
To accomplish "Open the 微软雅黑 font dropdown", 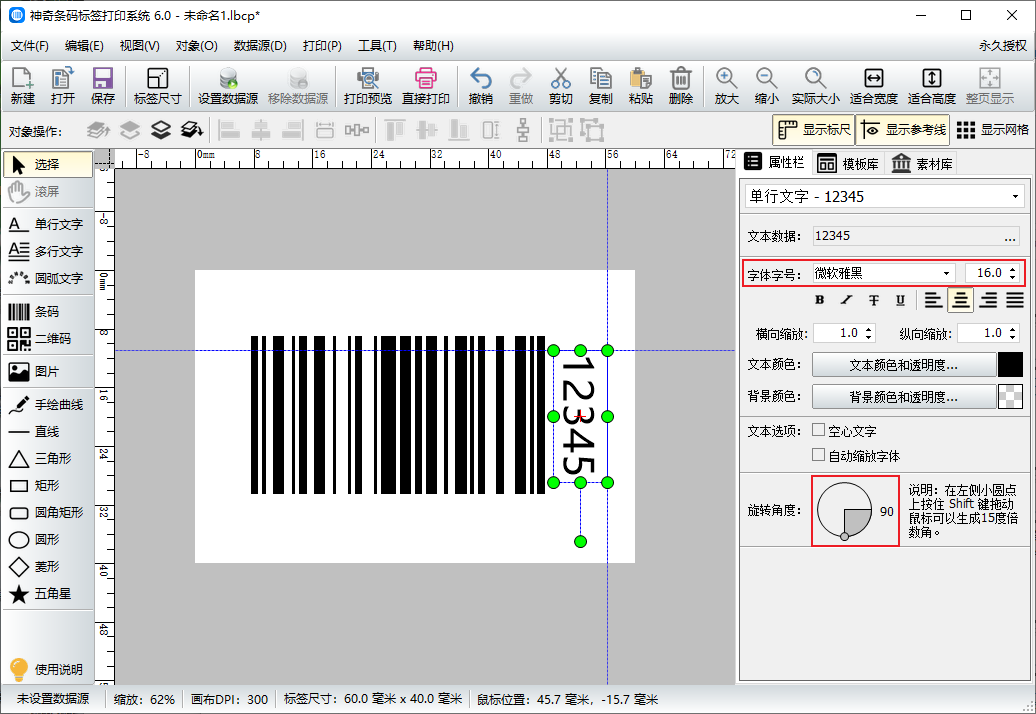I will coord(946,273).
